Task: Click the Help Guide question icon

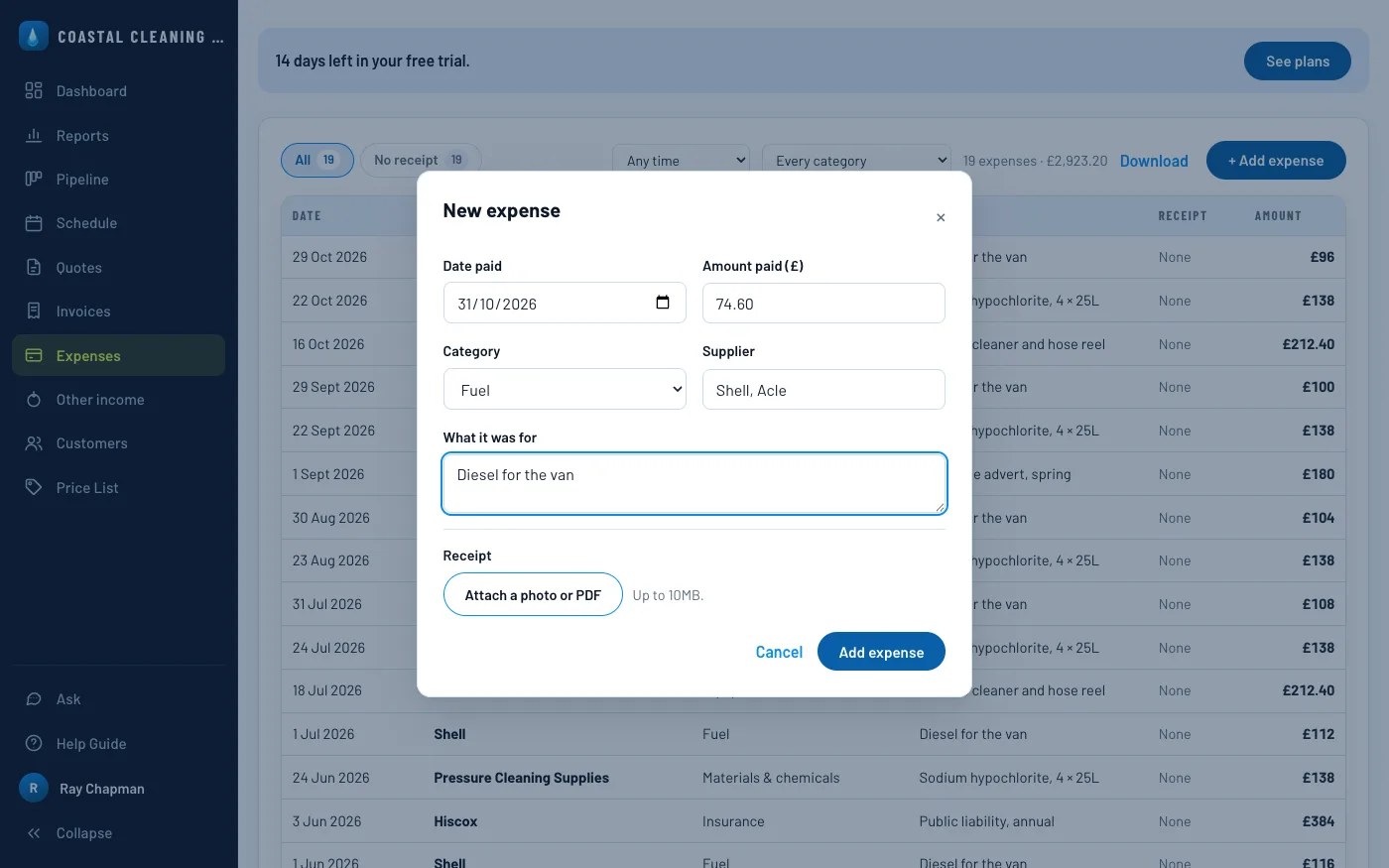Action: [x=34, y=744]
